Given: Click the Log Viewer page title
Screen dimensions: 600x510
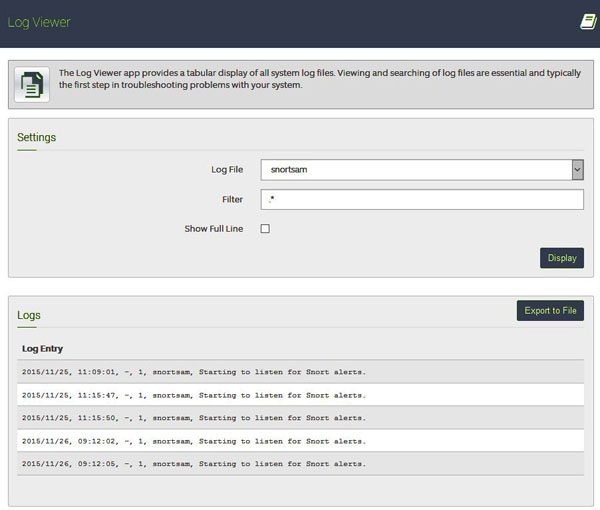Looking at the screenshot, I should [x=39, y=22].
